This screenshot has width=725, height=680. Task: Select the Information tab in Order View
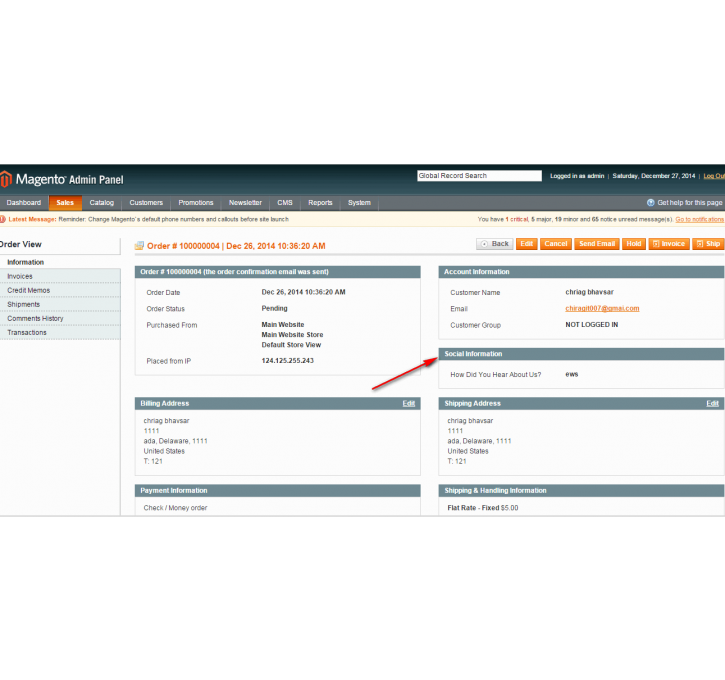pos(60,262)
